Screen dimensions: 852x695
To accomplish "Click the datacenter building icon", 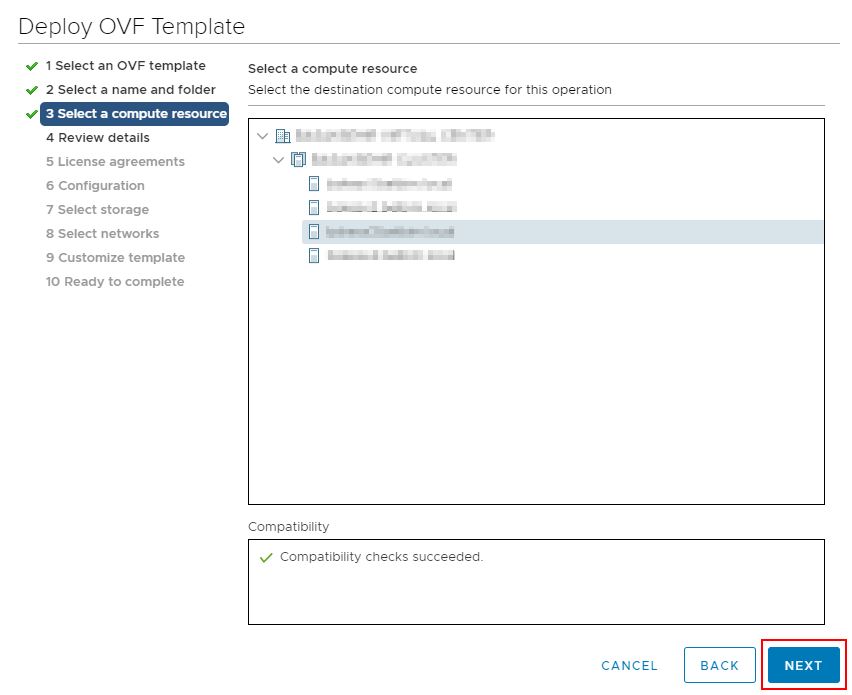I will (283, 136).
